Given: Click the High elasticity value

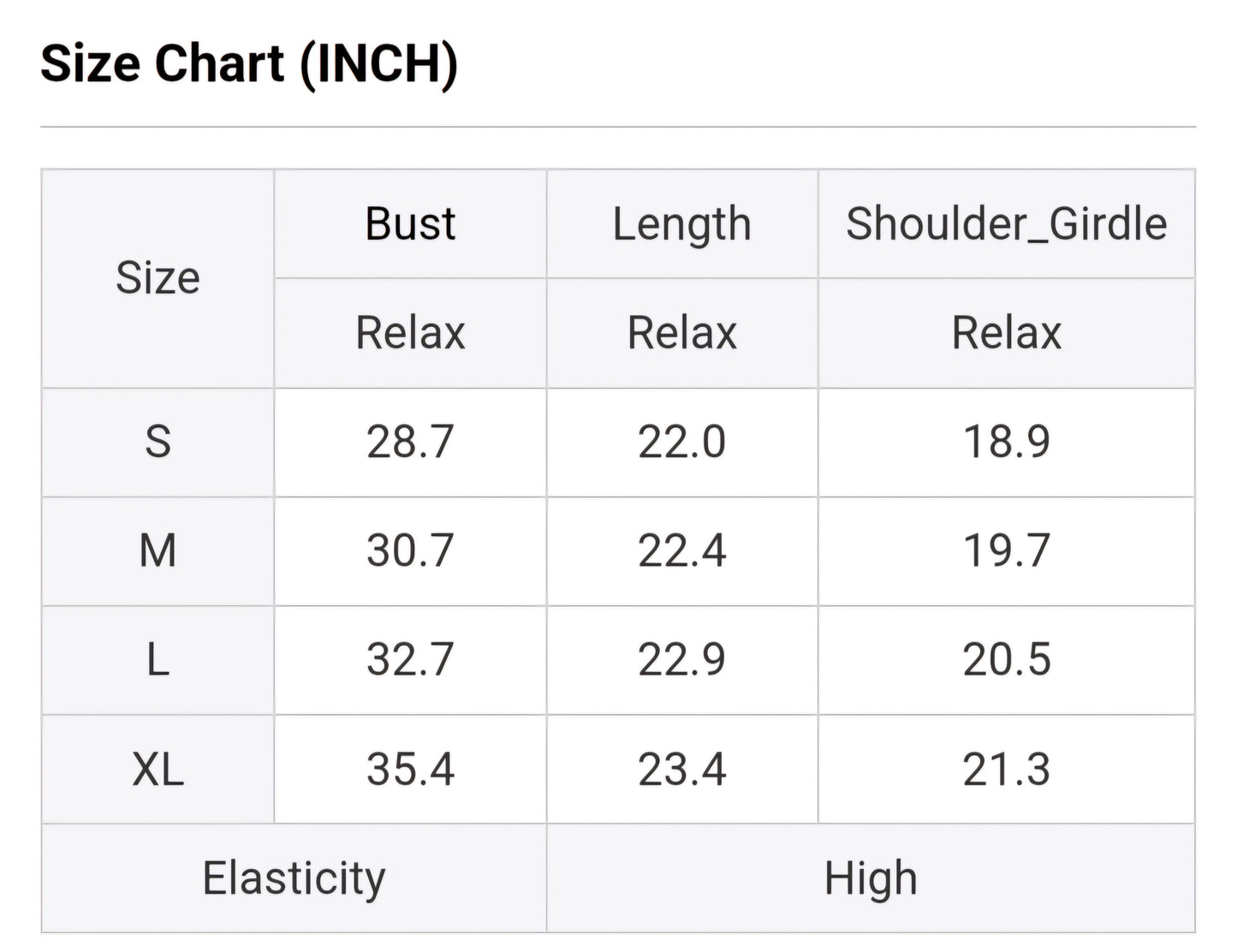Looking at the screenshot, I should point(871,878).
